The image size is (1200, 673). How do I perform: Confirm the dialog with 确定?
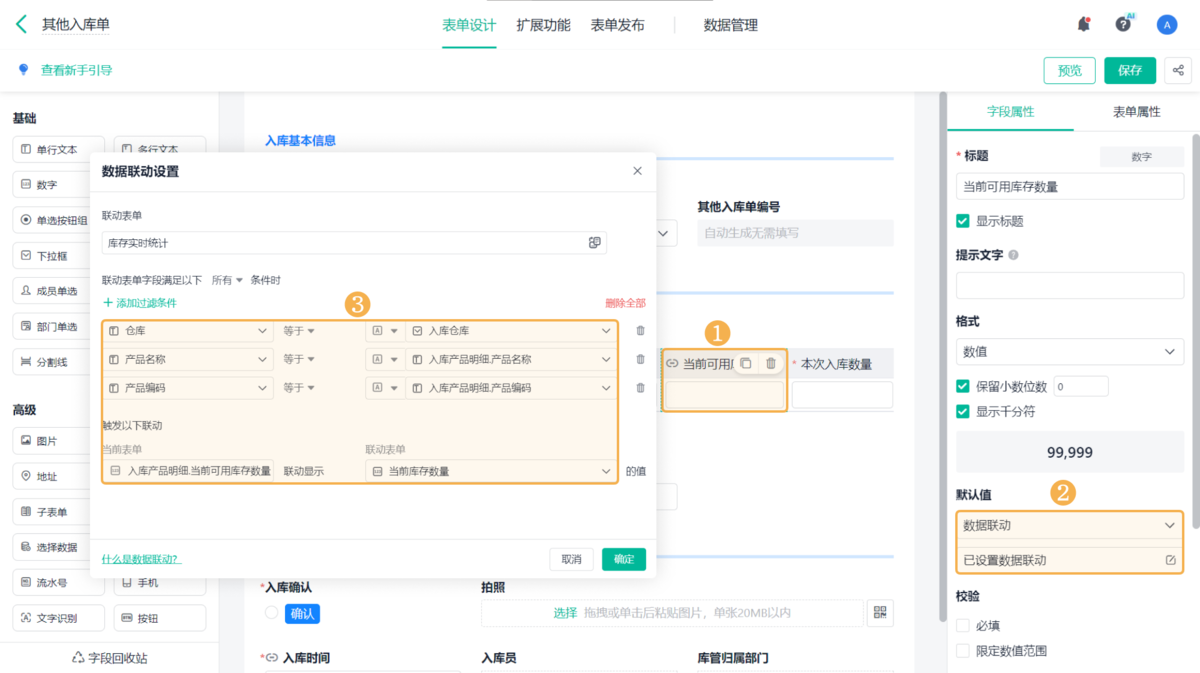tap(624, 559)
